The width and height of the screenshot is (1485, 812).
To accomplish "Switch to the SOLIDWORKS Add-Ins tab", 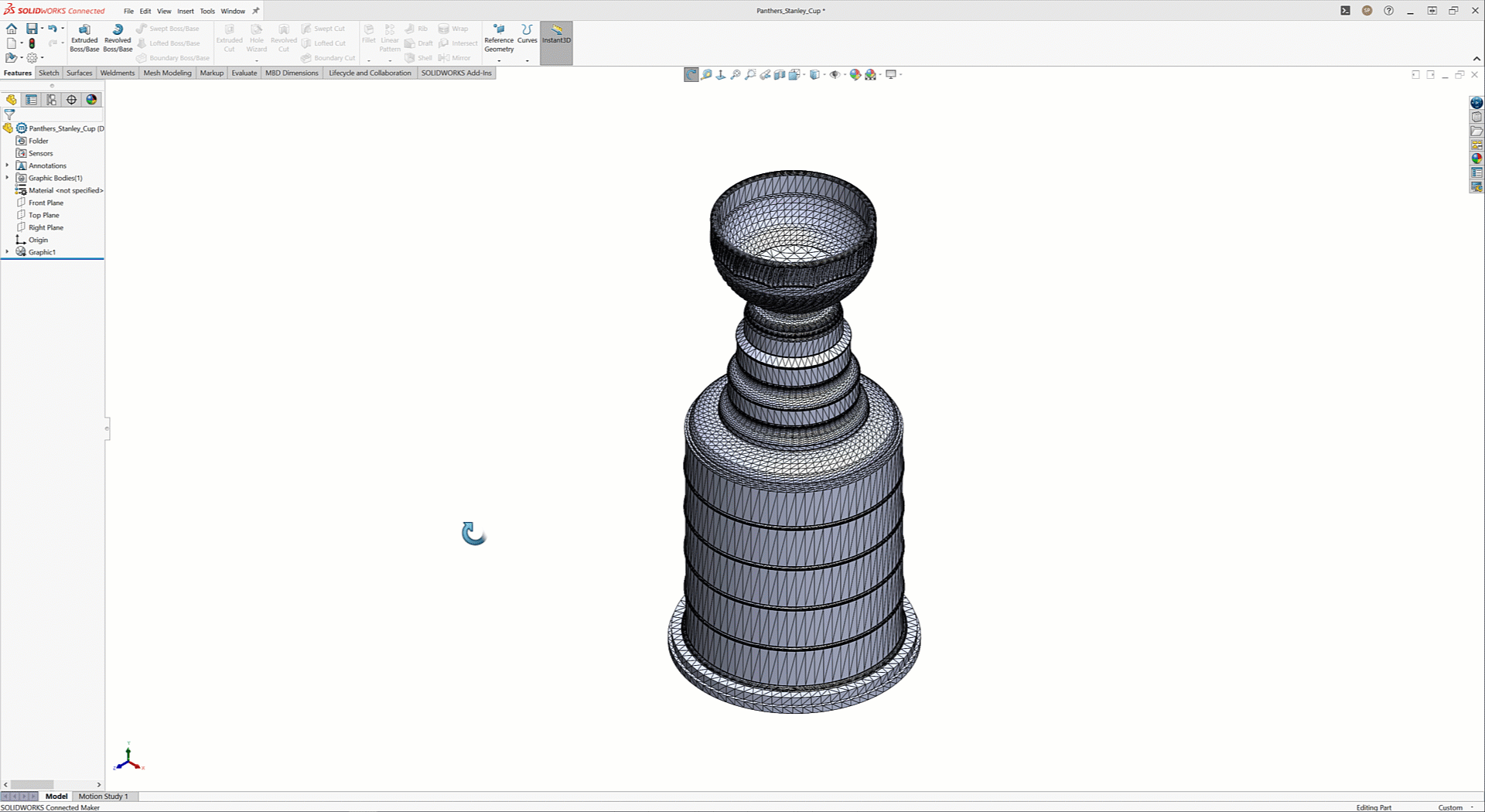I will point(456,73).
